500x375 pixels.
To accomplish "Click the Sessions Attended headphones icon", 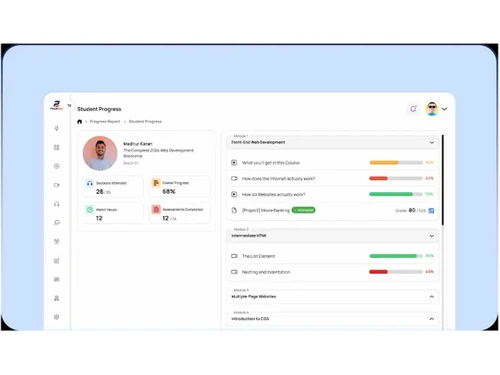I will [x=90, y=183].
